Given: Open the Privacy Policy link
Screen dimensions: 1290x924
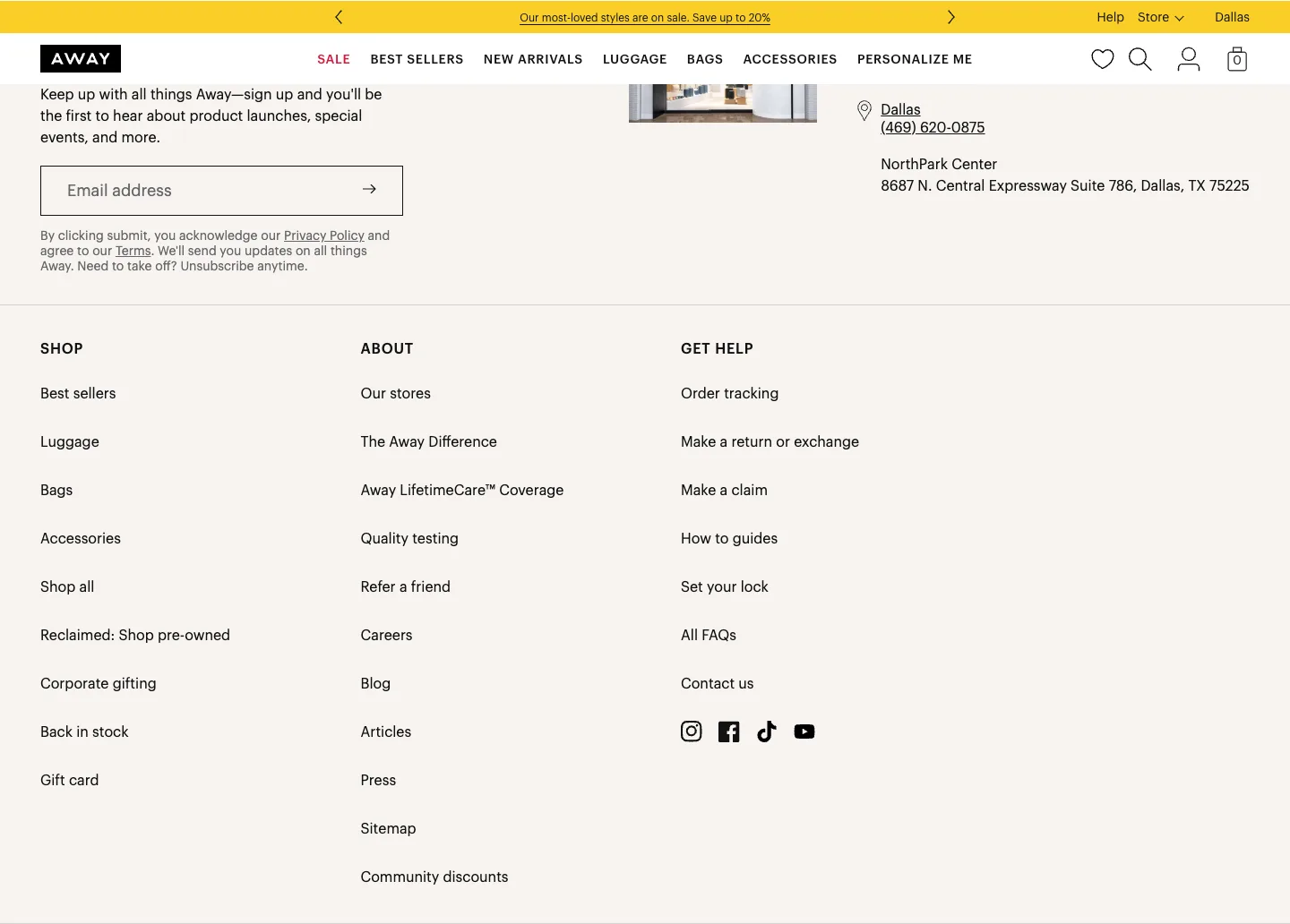Looking at the screenshot, I should pos(324,235).
